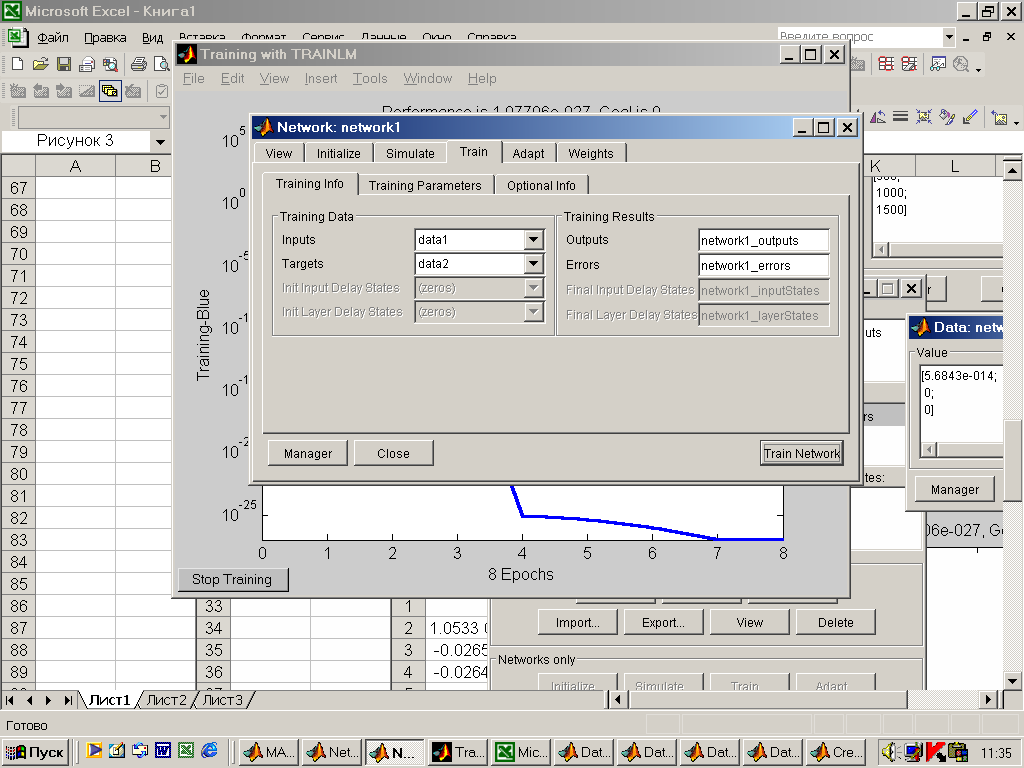Switch to the Simulate tab

pos(410,153)
